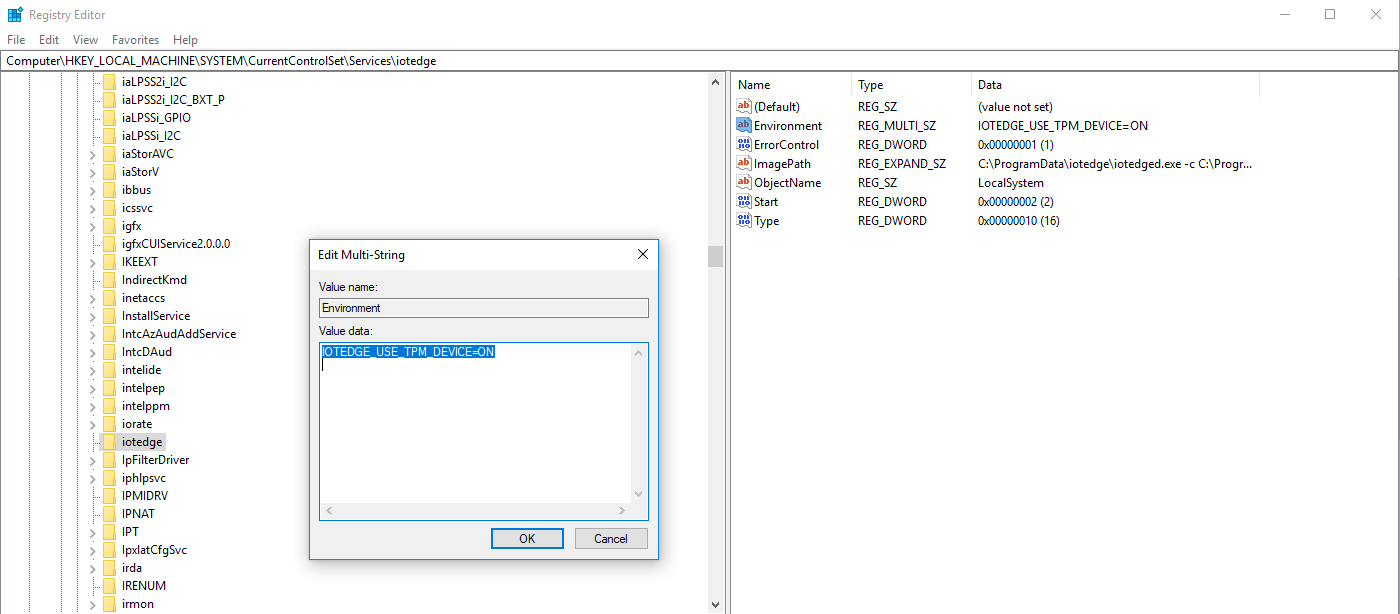Click the iotedge folder icon in the tree
The width and height of the screenshot is (1400, 614).
click(108, 441)
